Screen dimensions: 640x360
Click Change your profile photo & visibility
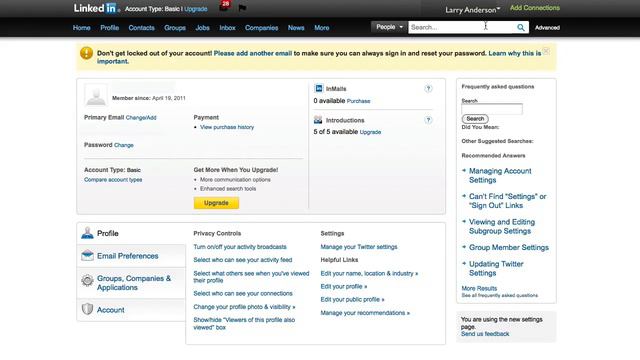tap(244, 307)
